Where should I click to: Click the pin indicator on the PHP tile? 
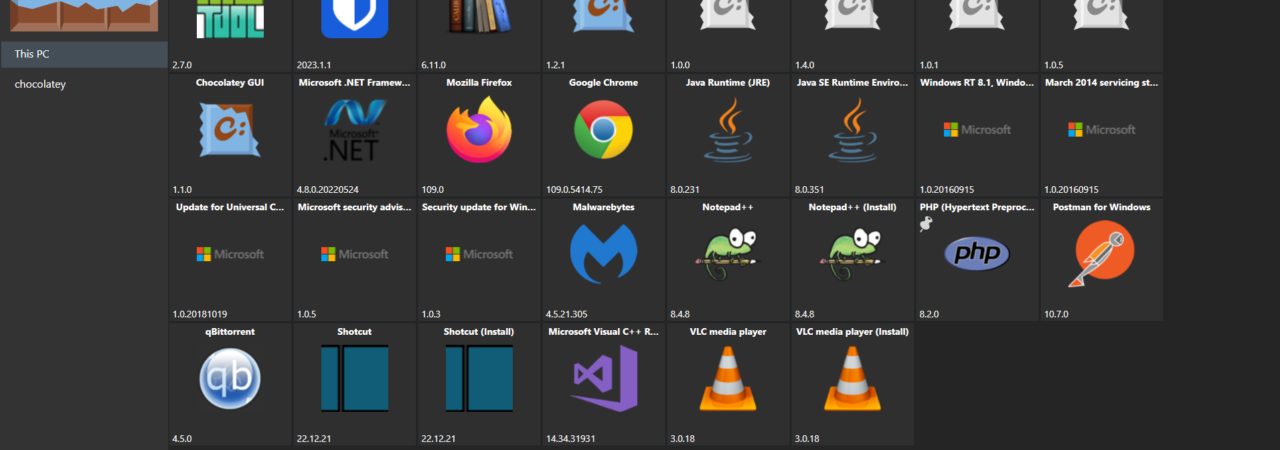point(926,226)
